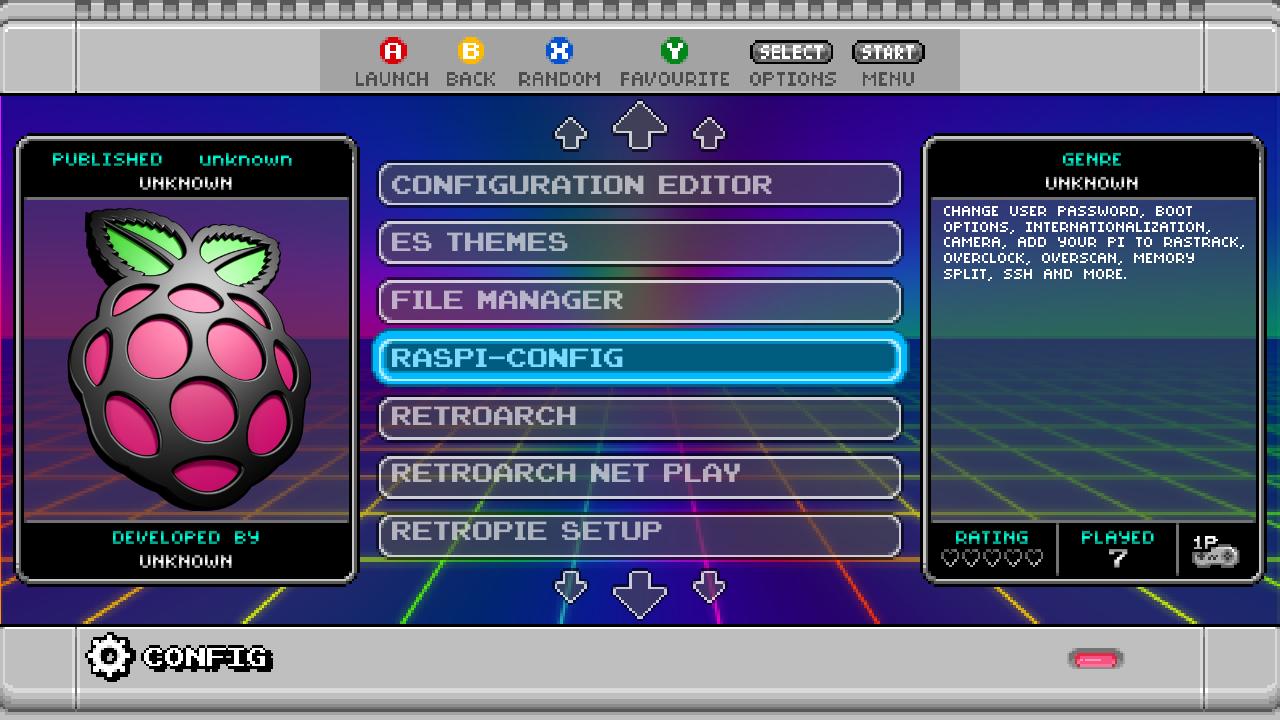Viewport: 1280px width, 720px height.
Task: Click the START menu pill button
Action: pyautogui.click(x=888, y=52)
